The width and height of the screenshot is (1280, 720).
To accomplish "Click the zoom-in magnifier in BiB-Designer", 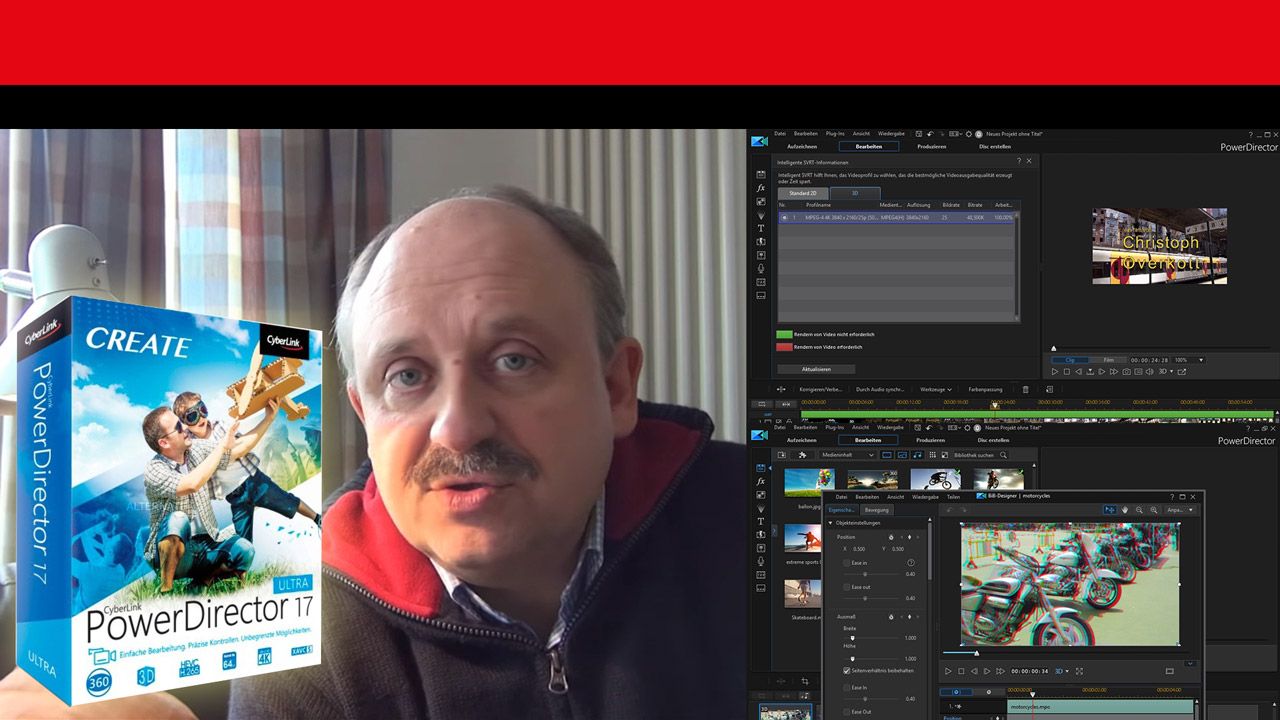I will tap(1154, 510).
